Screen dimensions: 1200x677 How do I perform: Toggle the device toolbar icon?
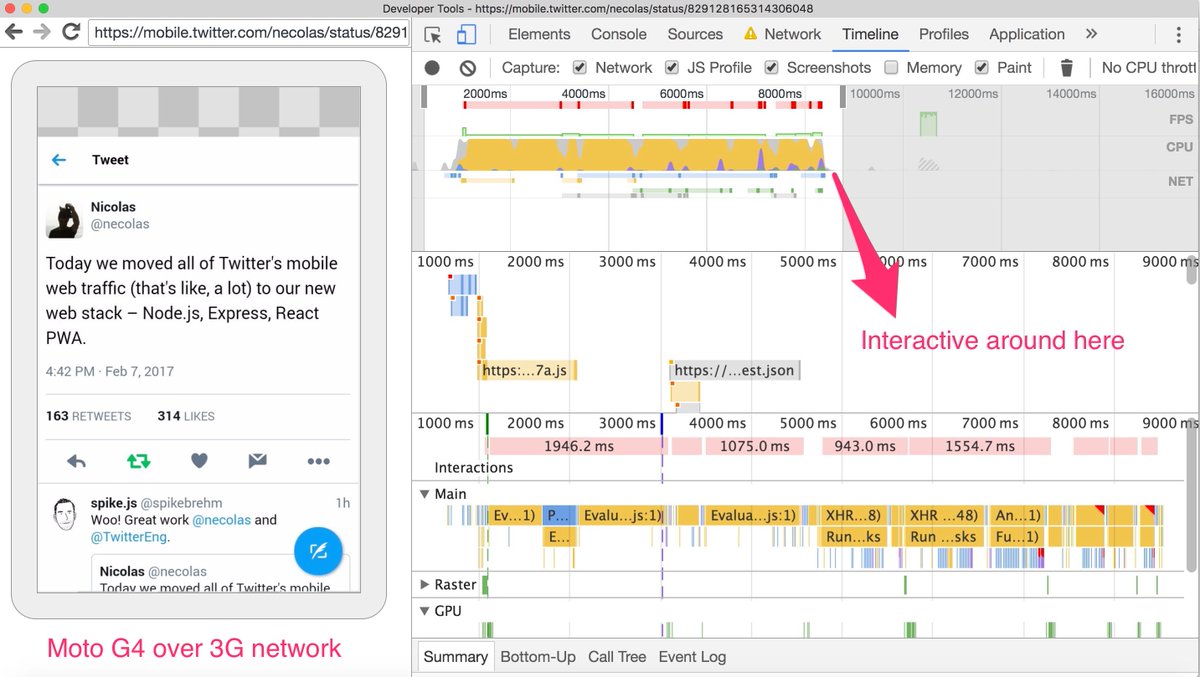[x=466, y=34]
